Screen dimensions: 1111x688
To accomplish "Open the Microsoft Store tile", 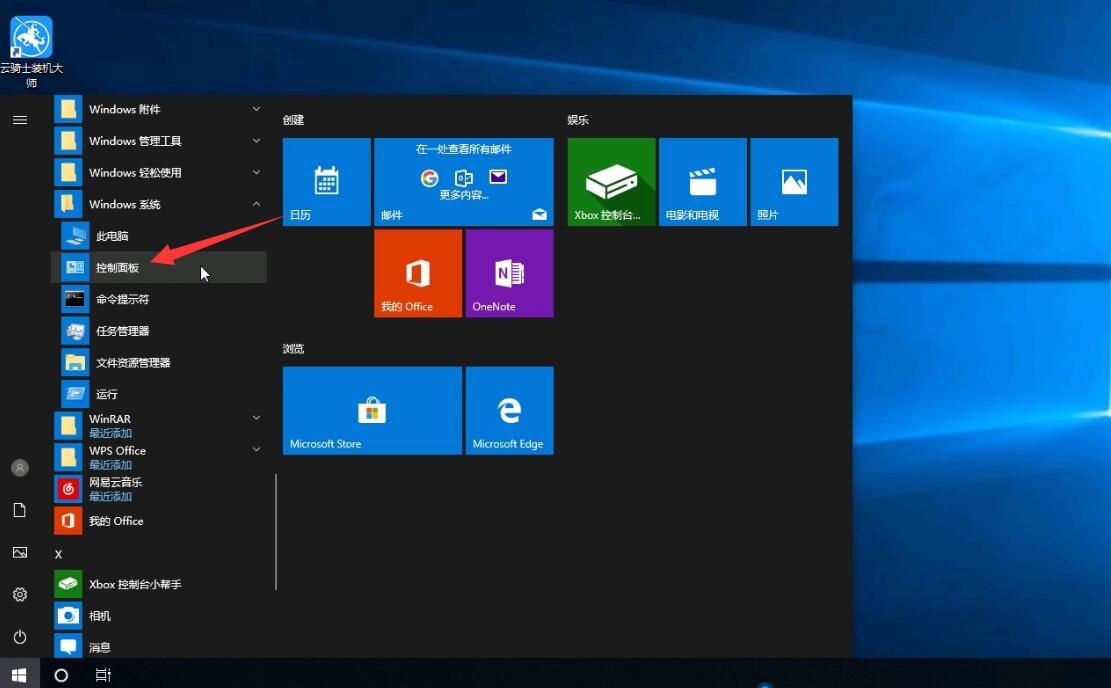I will [x=372, y=410].
